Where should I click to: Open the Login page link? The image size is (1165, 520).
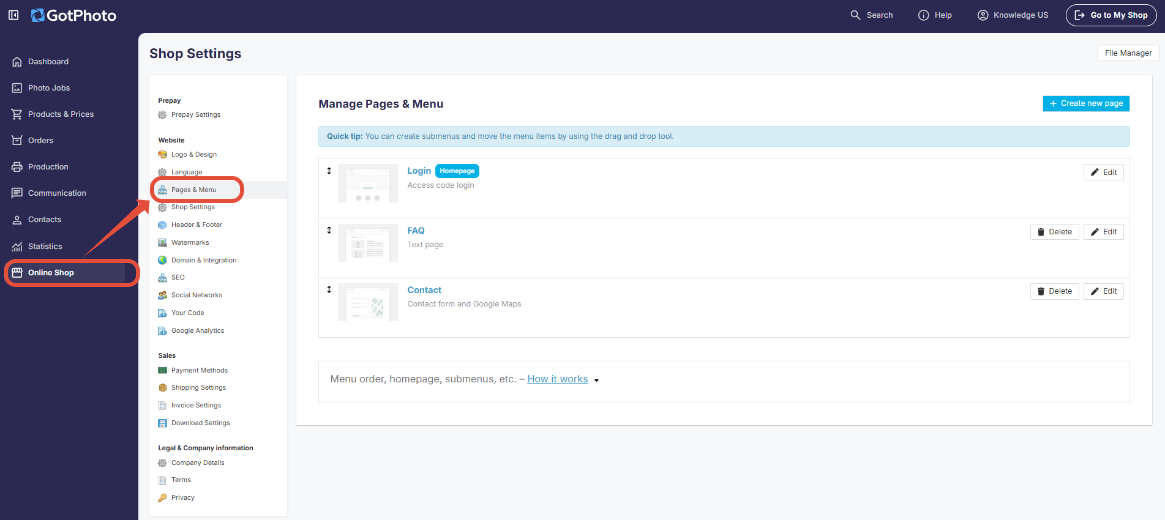pos(419,171)
